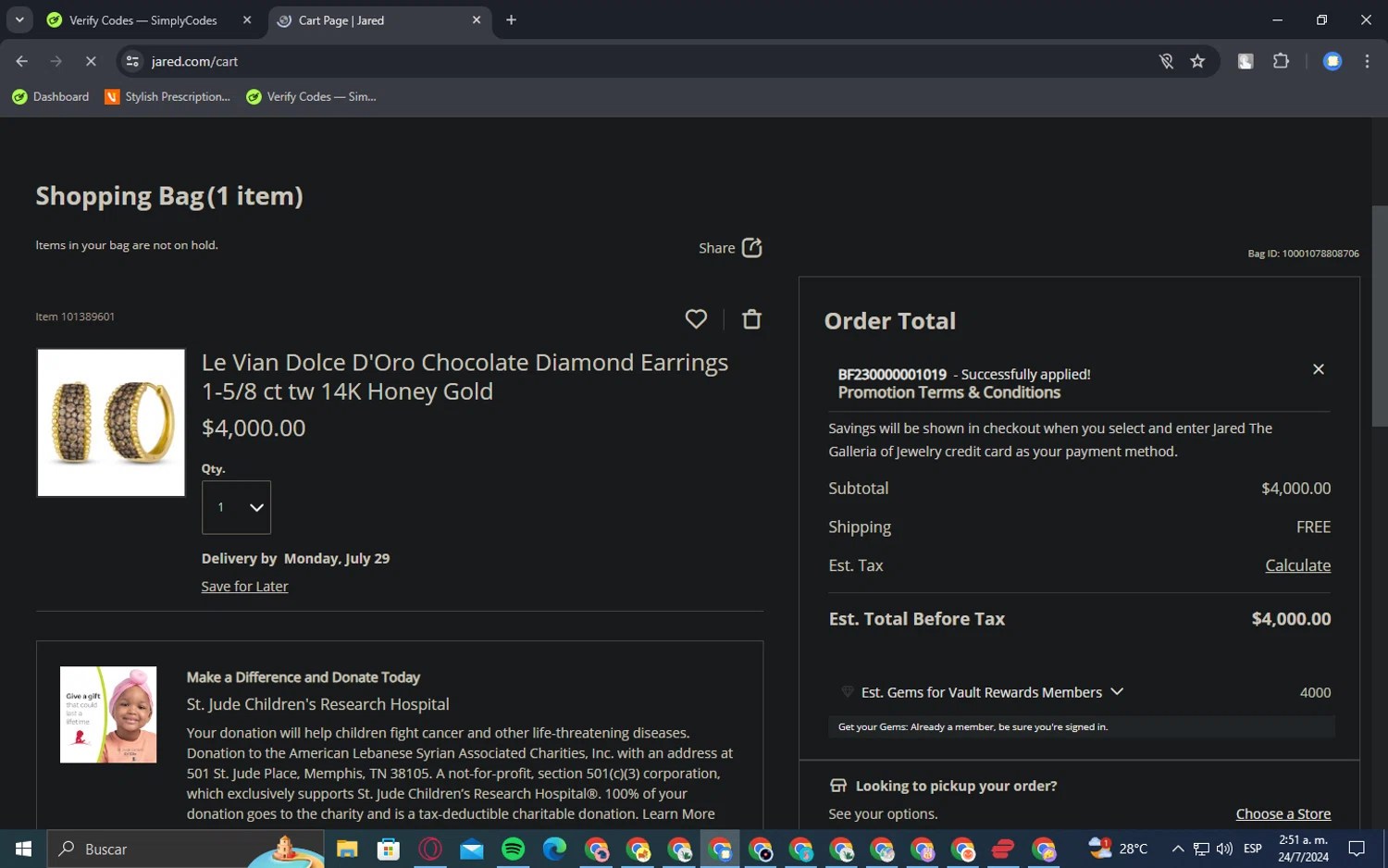Click the jared.com/cart address bar
Image resolution: width=1388 pixels, height=868 pixels.
click(x=648, y=61)
